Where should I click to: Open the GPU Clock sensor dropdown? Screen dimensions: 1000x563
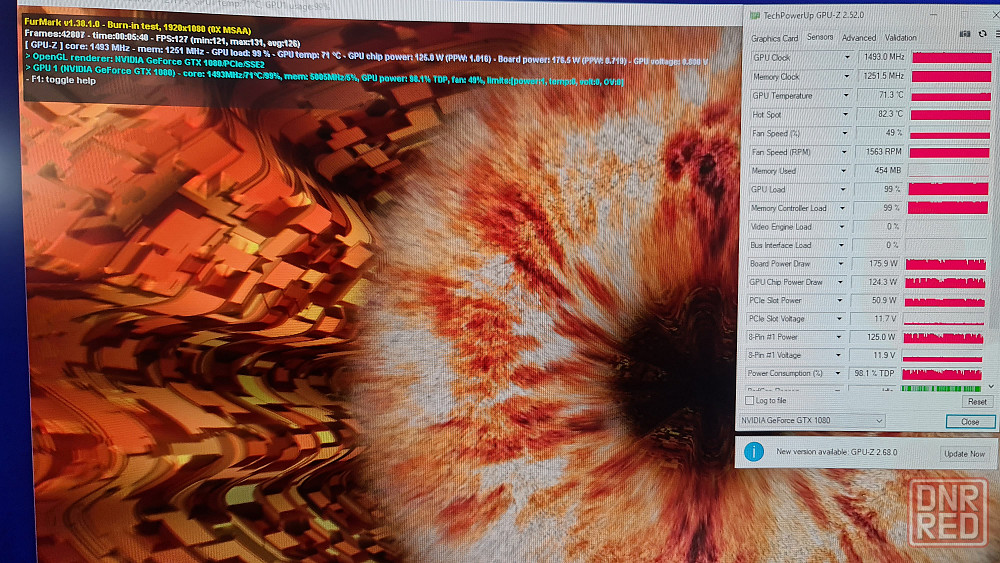848,58
